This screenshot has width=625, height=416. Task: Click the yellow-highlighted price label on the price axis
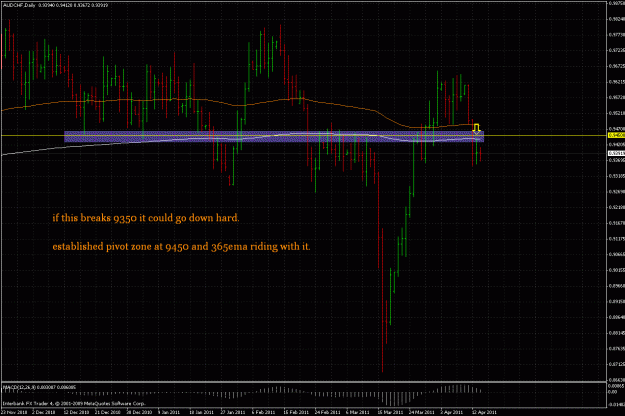616,135
